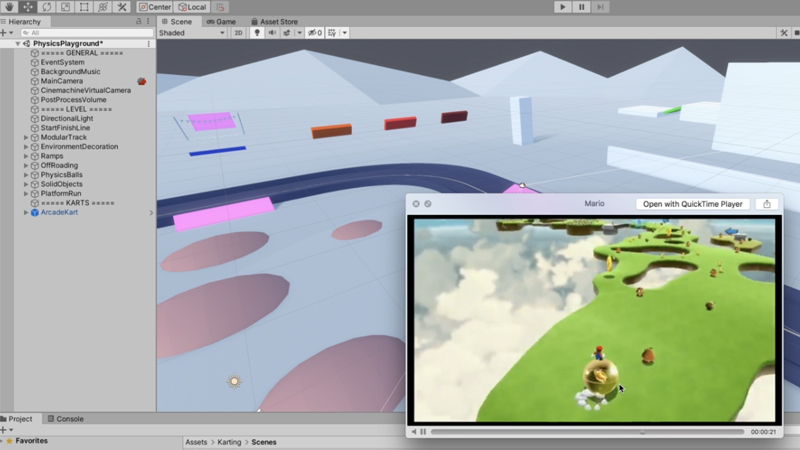Select the Hand tool
Image resolution: width=800 pixels, height=450 pixels.
[9, 7]
